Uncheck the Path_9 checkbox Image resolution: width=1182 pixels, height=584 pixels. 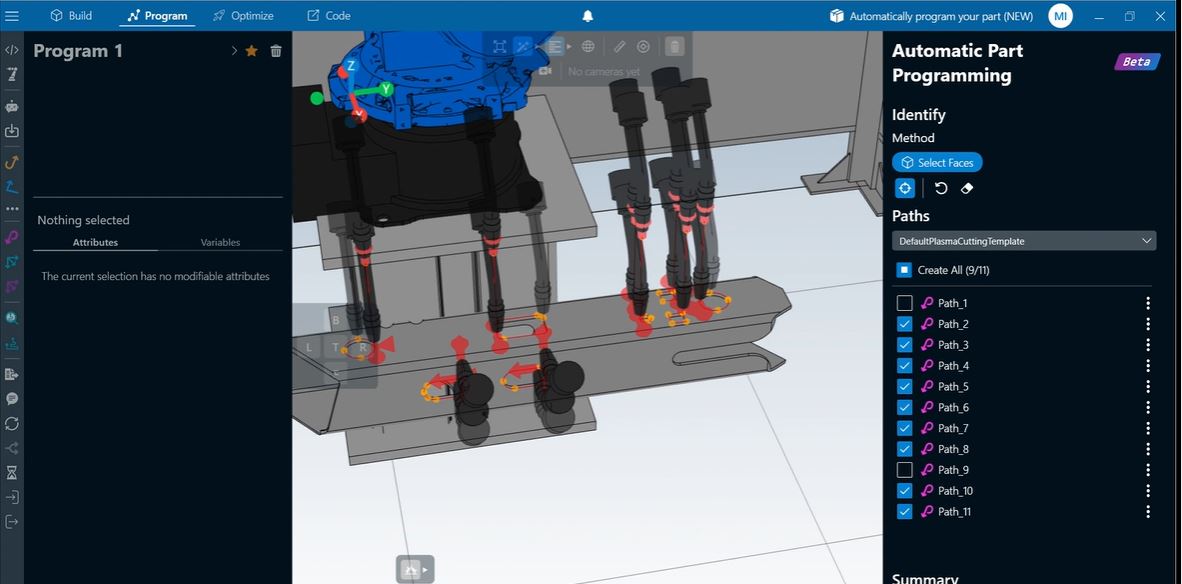tap(904, 469)
